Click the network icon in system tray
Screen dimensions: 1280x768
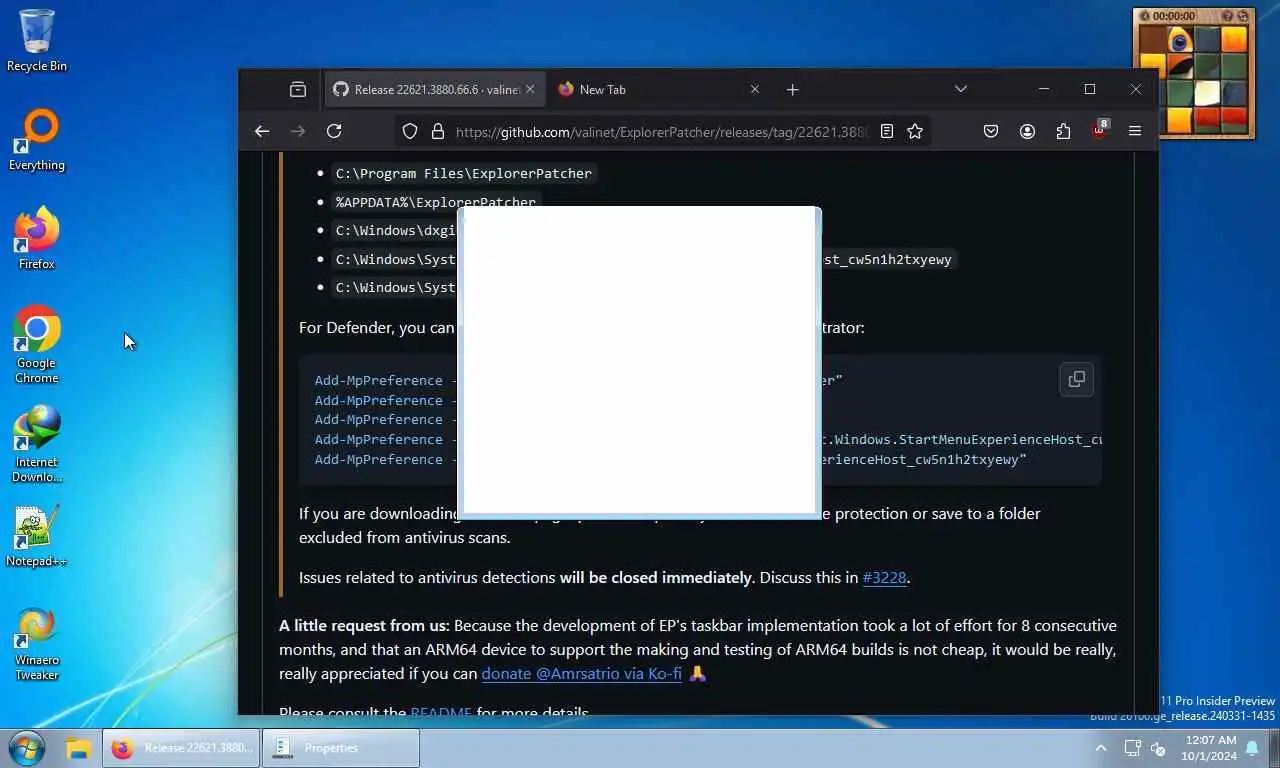tap(1132, 748)
